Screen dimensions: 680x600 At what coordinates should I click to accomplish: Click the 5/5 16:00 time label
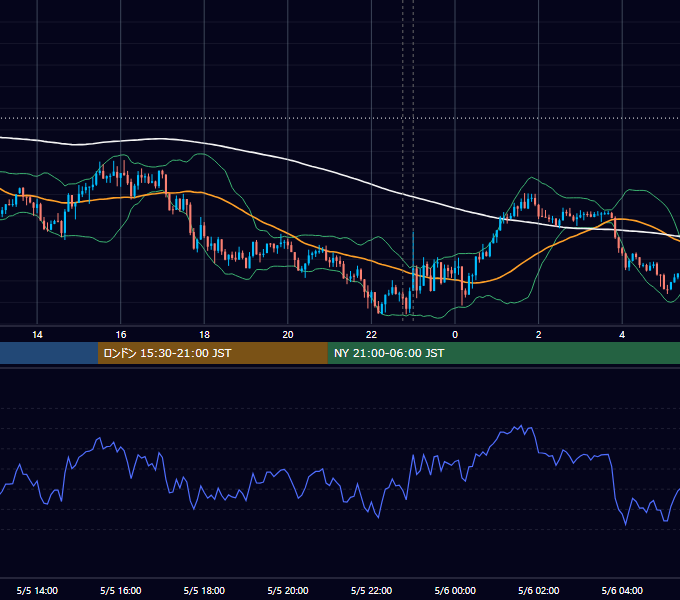121,590
